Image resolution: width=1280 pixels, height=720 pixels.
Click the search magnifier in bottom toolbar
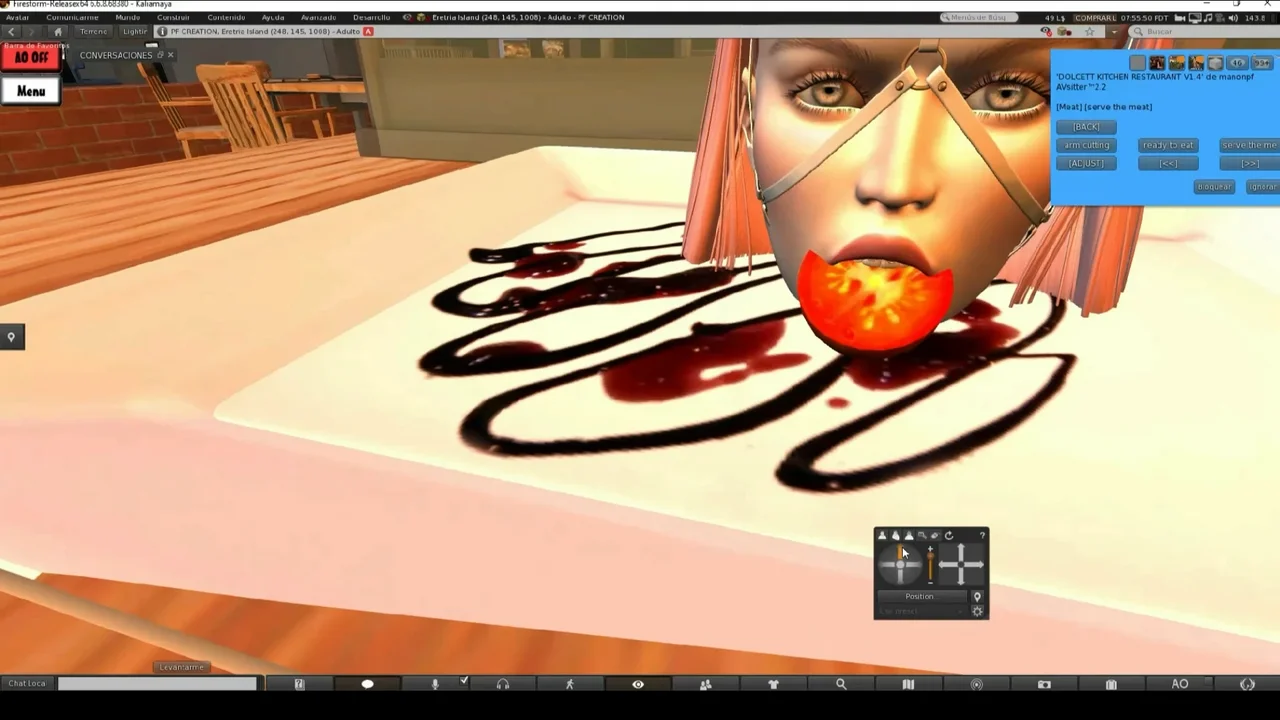(x=841, y=684)
